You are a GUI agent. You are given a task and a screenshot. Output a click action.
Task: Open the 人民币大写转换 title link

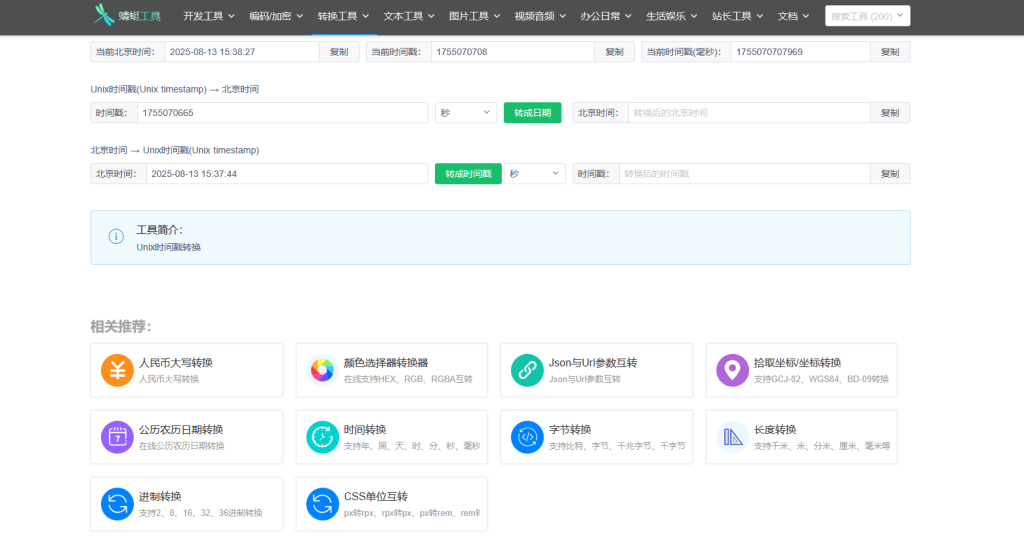click(176, 363)
